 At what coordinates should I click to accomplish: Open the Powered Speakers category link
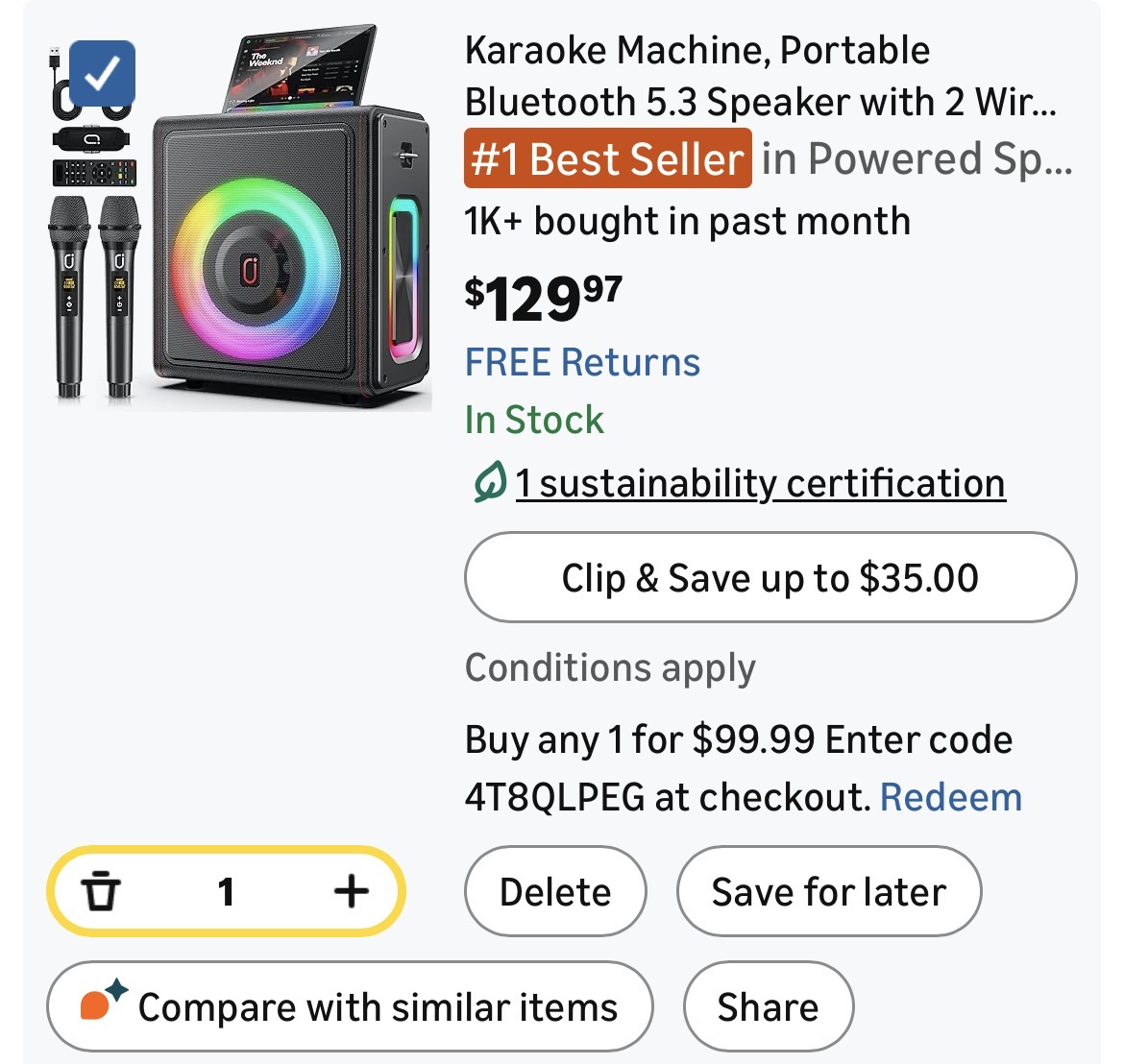pyautogui.click(x=916, y=159)
